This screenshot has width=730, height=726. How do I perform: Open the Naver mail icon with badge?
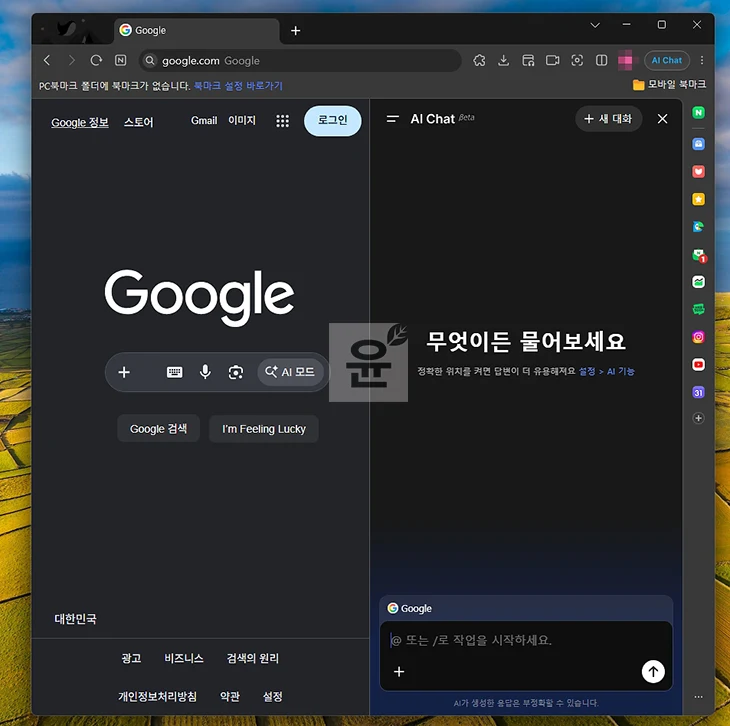coord(699,255)
